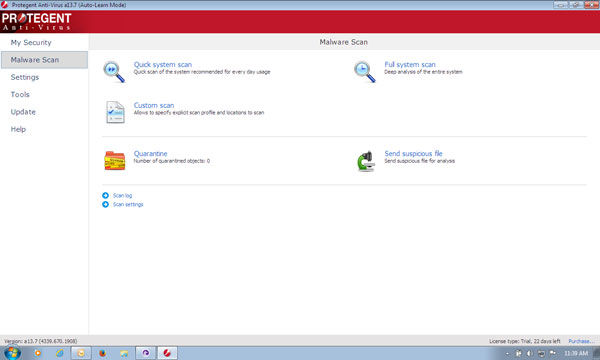This screenshot has width=600, height=360.
Task: Open the Custom scan link
Action: 154,105
